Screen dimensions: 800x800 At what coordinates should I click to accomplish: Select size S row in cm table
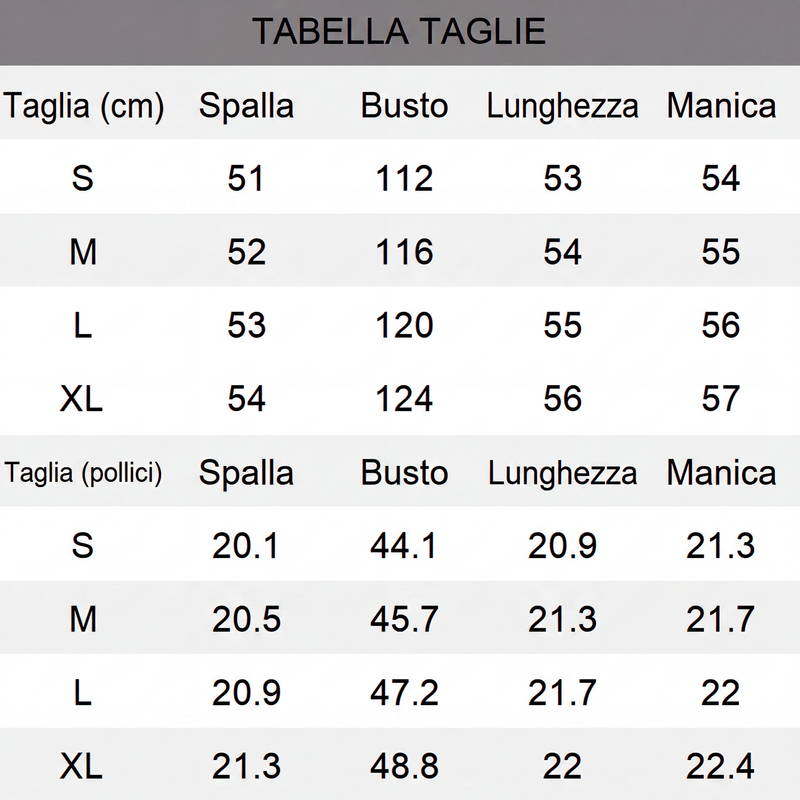(400, 178)
